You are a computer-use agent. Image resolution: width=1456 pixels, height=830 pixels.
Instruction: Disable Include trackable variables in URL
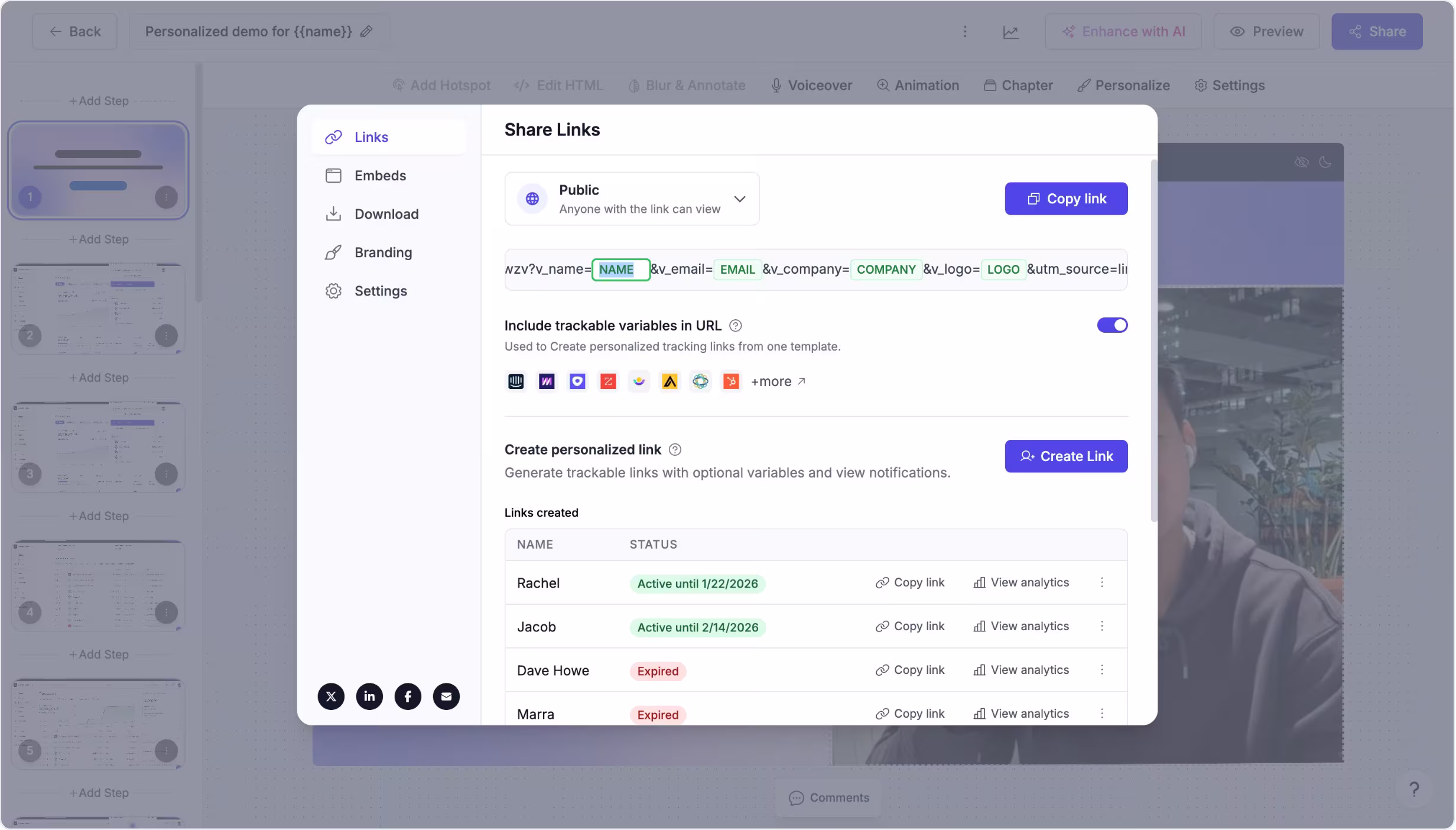[x=1111, y=325]
